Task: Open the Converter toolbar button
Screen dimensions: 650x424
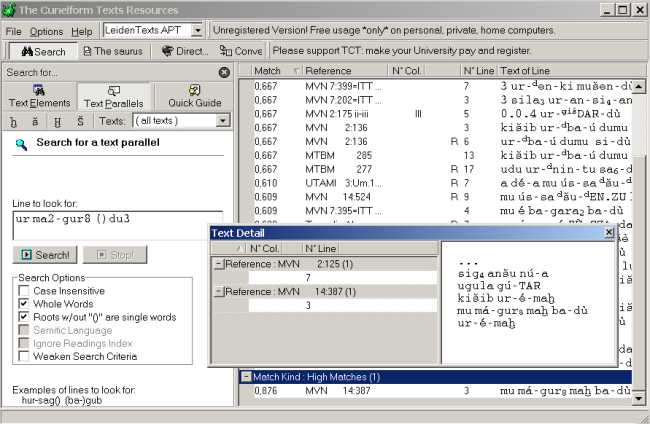Action: [241, 51]
